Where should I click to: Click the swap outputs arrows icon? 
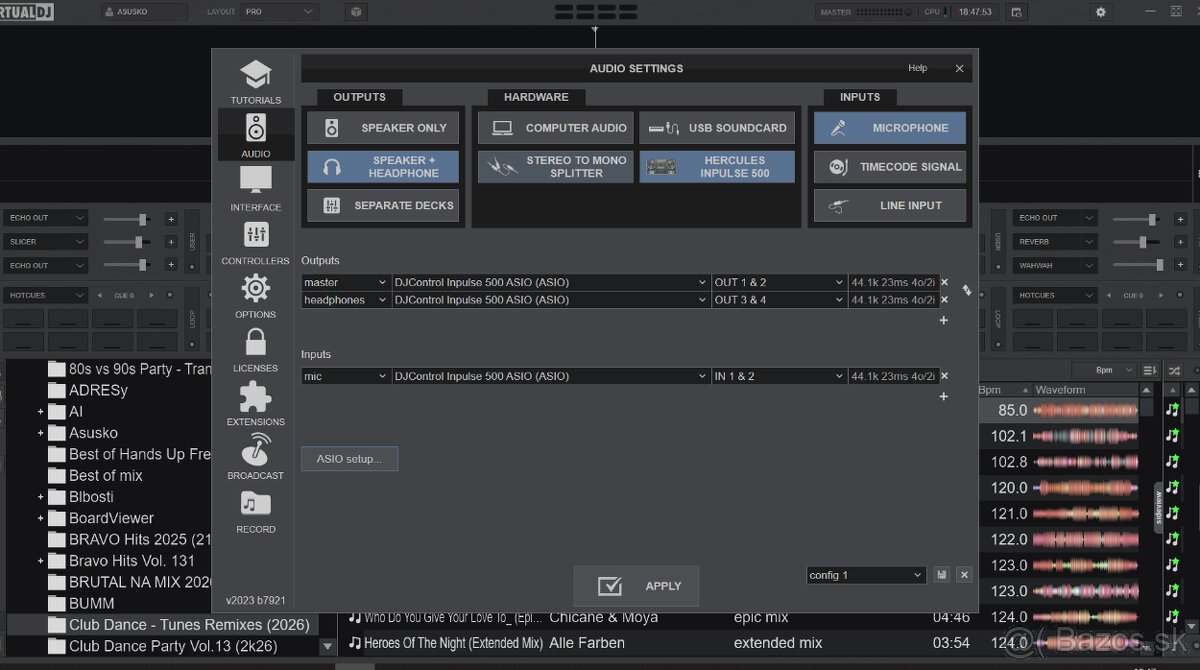click(x=967, y=290)
